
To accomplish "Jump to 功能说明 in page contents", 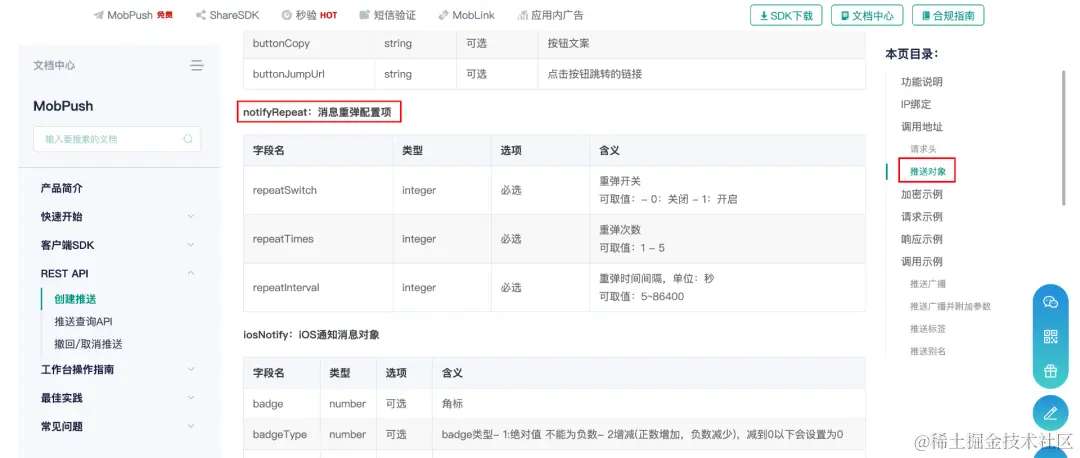I will (x=922, y=82).
